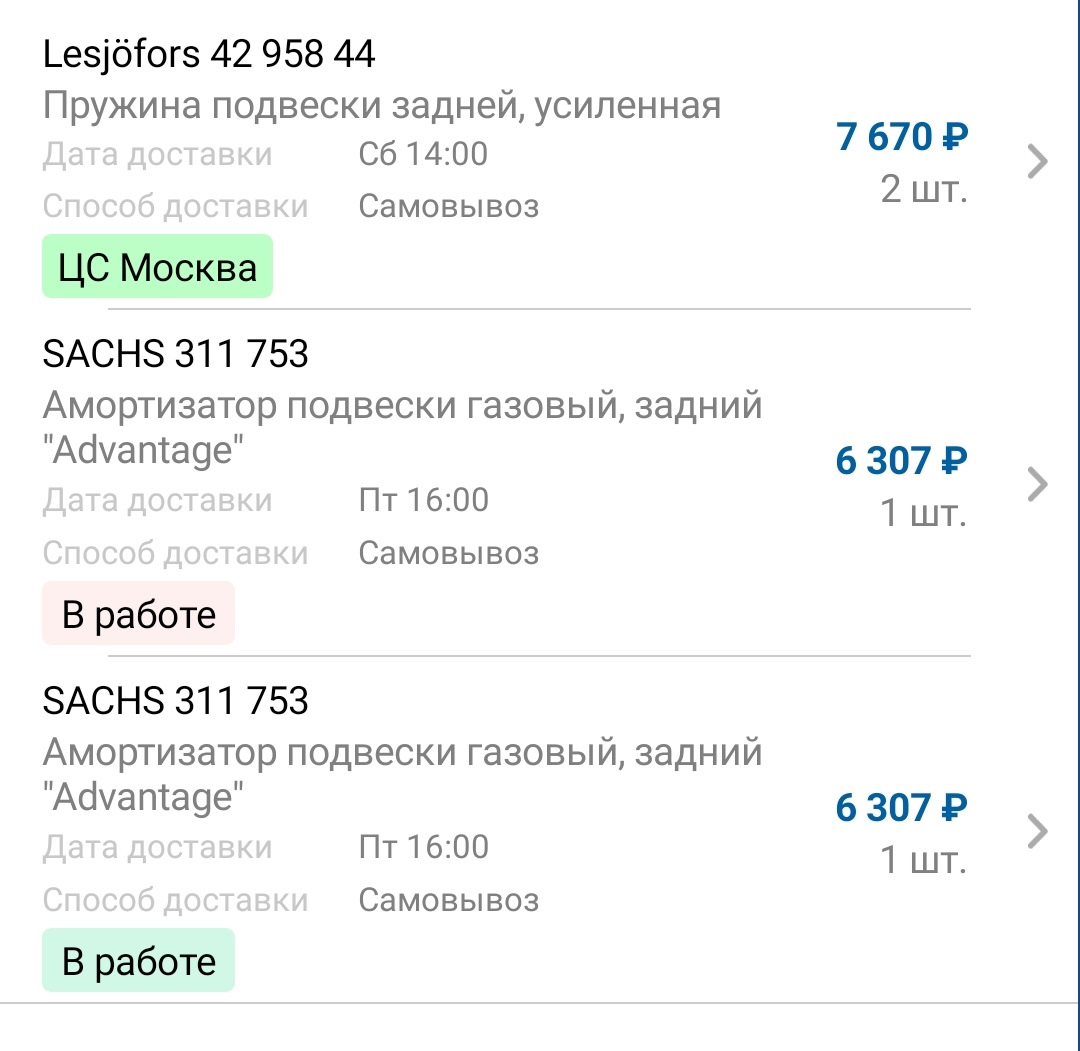This screenshot has height=1051, width=1080.
Task: Open the Lesjöfors part number title
Action: (x=208, y=56)
